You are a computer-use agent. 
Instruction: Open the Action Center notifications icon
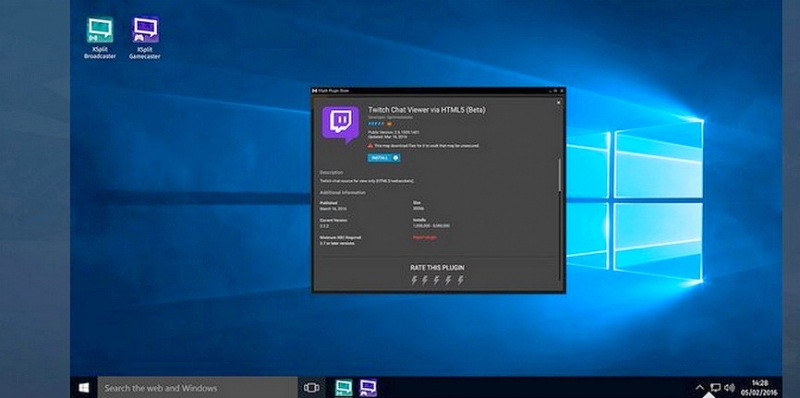[715, 388]
